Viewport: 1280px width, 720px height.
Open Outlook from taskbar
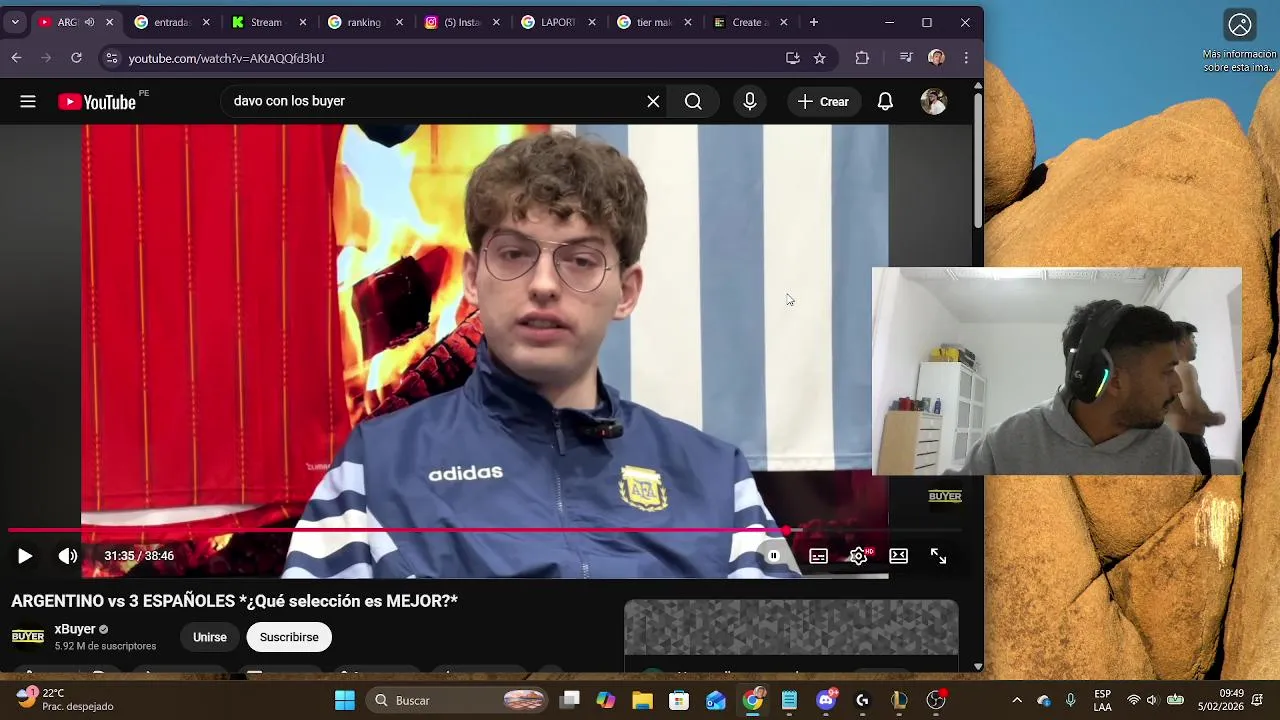pyautogui.click(x=716, y=700)
